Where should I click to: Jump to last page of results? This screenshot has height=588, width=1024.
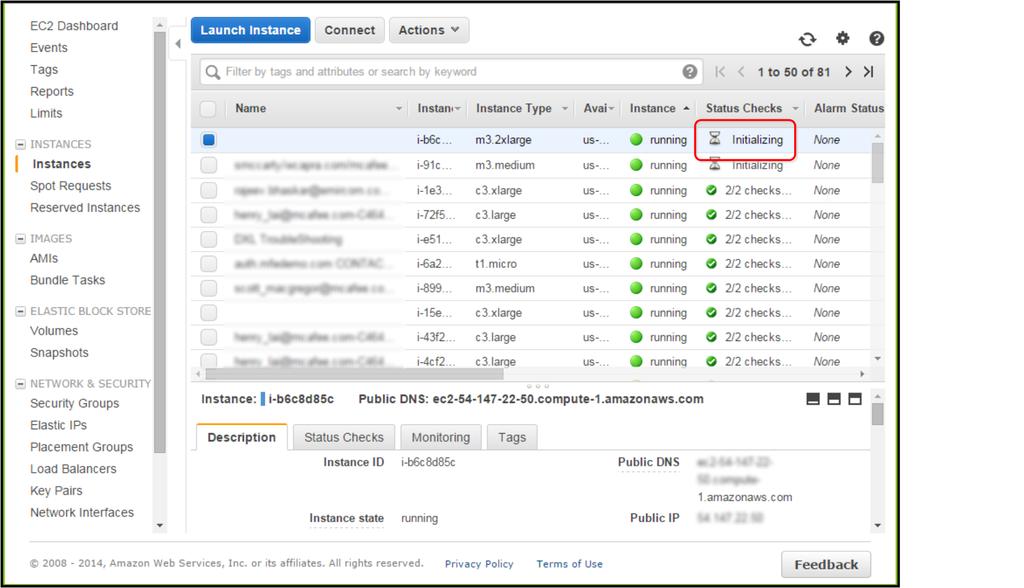point(869,72)
